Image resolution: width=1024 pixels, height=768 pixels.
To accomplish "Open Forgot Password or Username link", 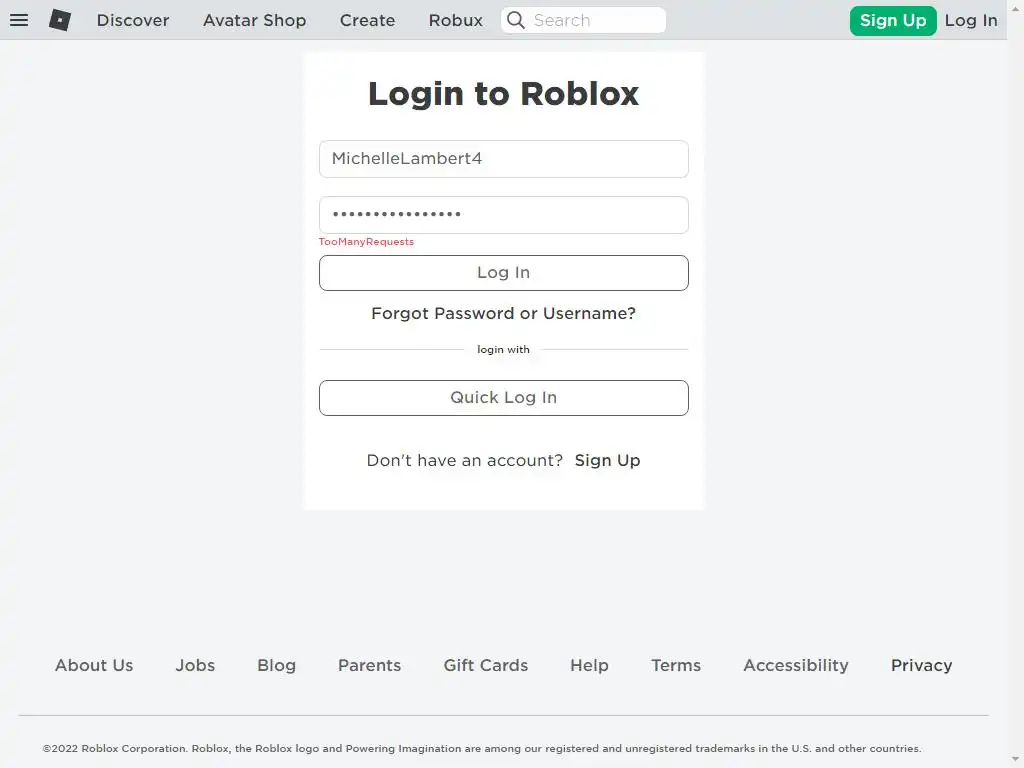I will (504, 313).
